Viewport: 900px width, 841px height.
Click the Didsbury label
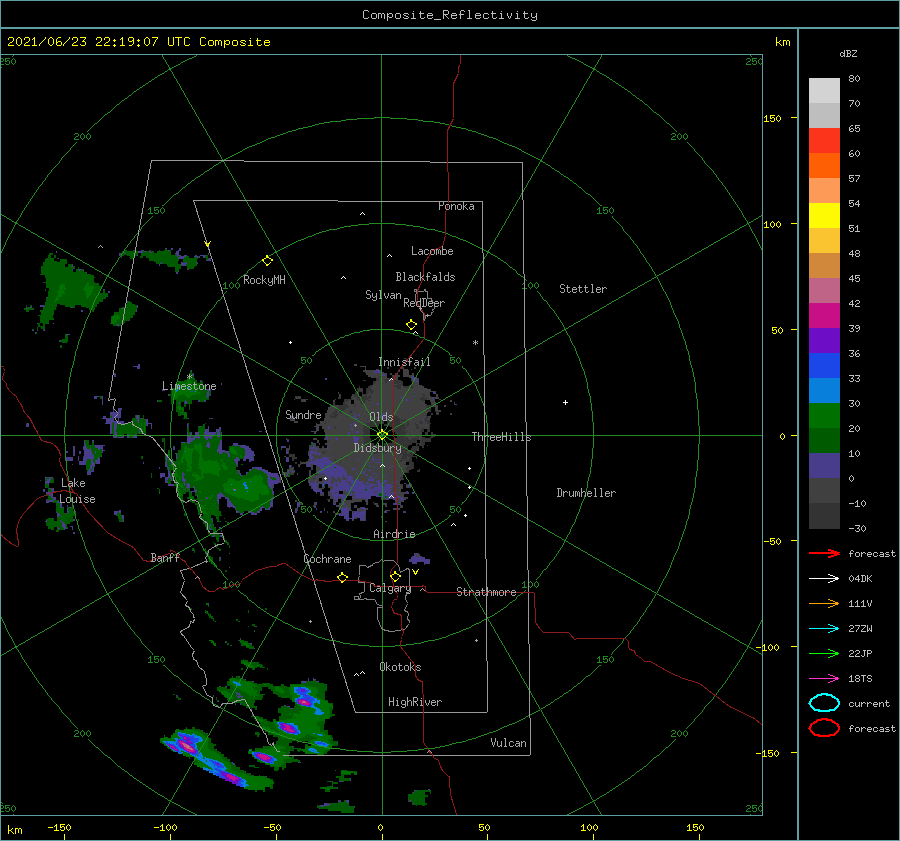378,448
